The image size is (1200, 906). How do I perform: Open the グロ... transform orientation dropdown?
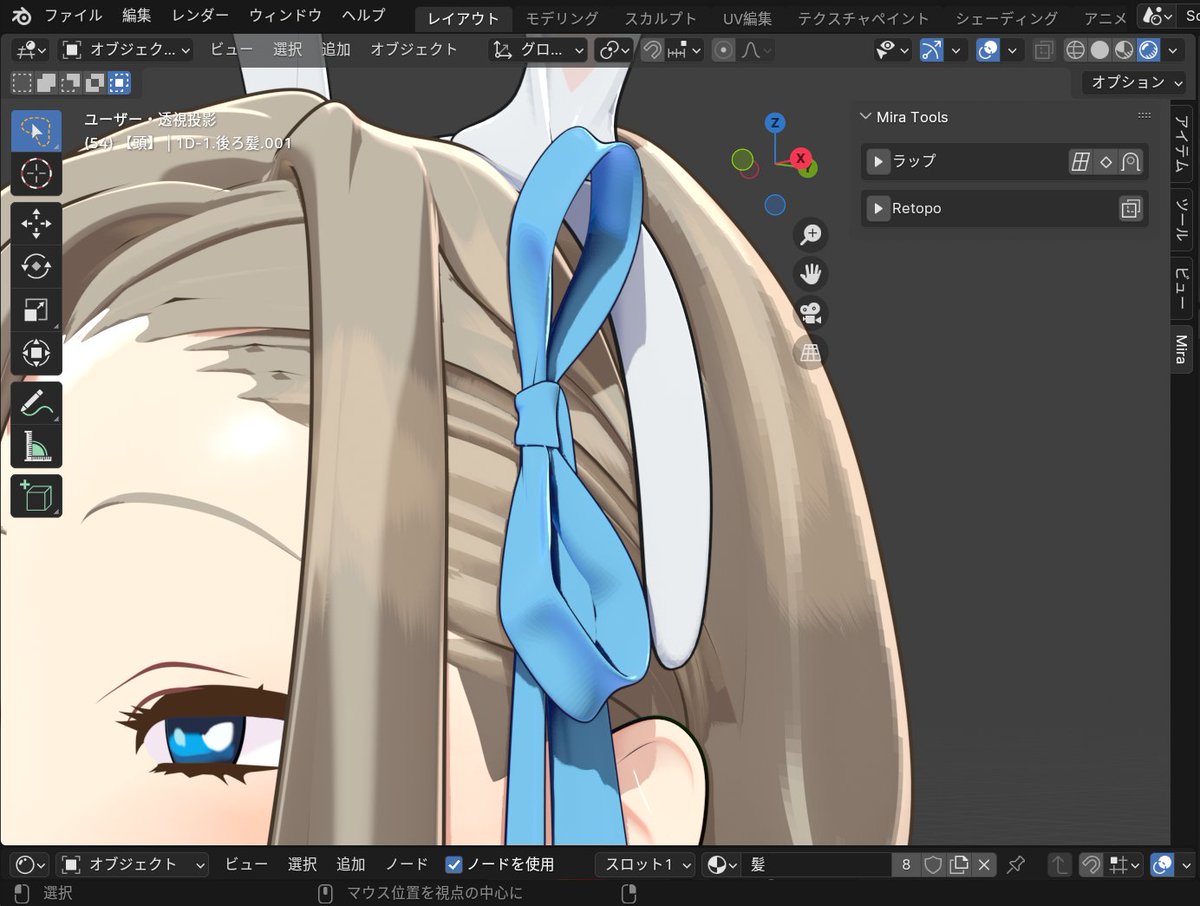pos(538,50)
